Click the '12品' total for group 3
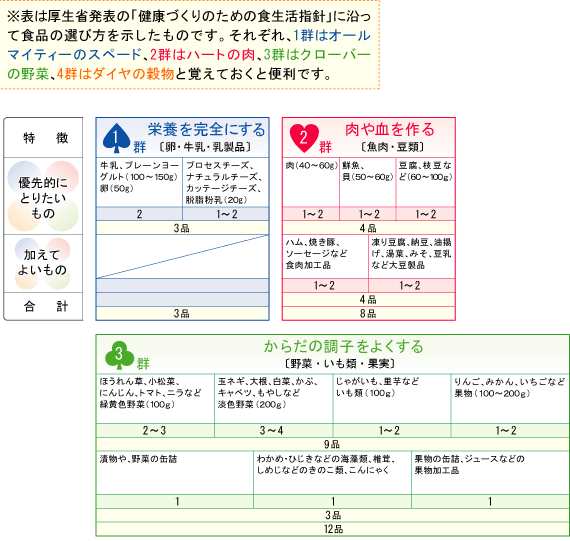This screenshot has width=570, height=541. click(333, 529)
